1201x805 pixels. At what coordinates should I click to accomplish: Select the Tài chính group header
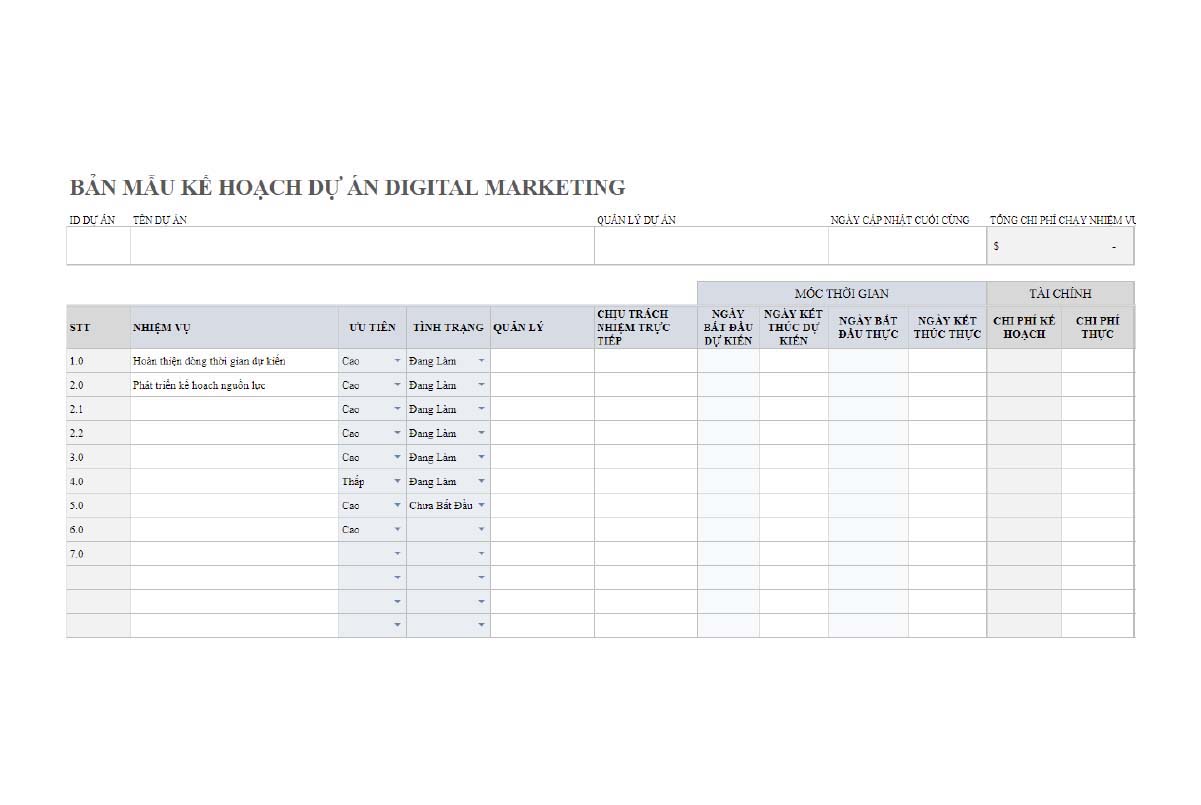[x=1060, y=293]
